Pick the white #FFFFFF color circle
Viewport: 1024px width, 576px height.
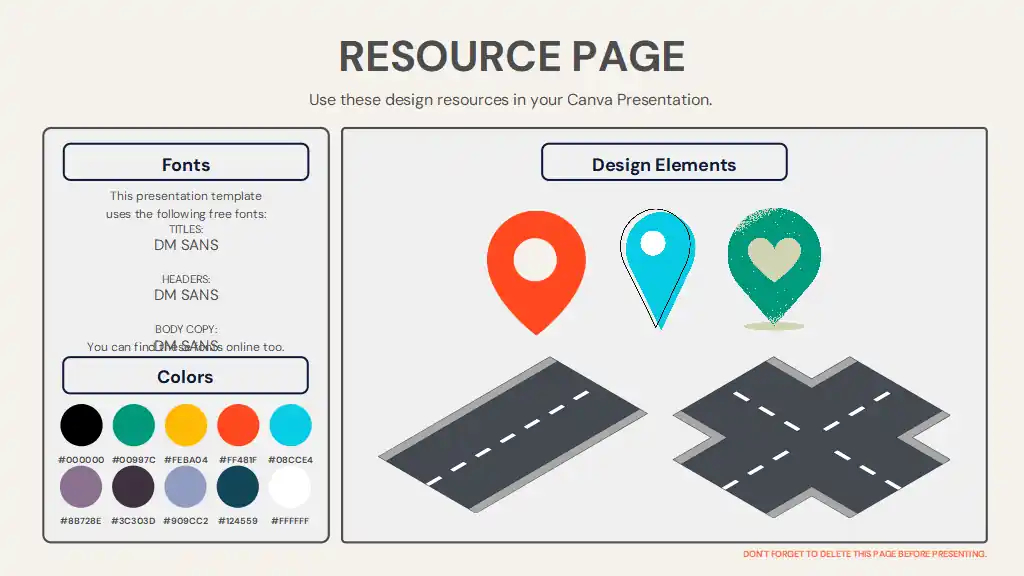(x=290, y=487)
